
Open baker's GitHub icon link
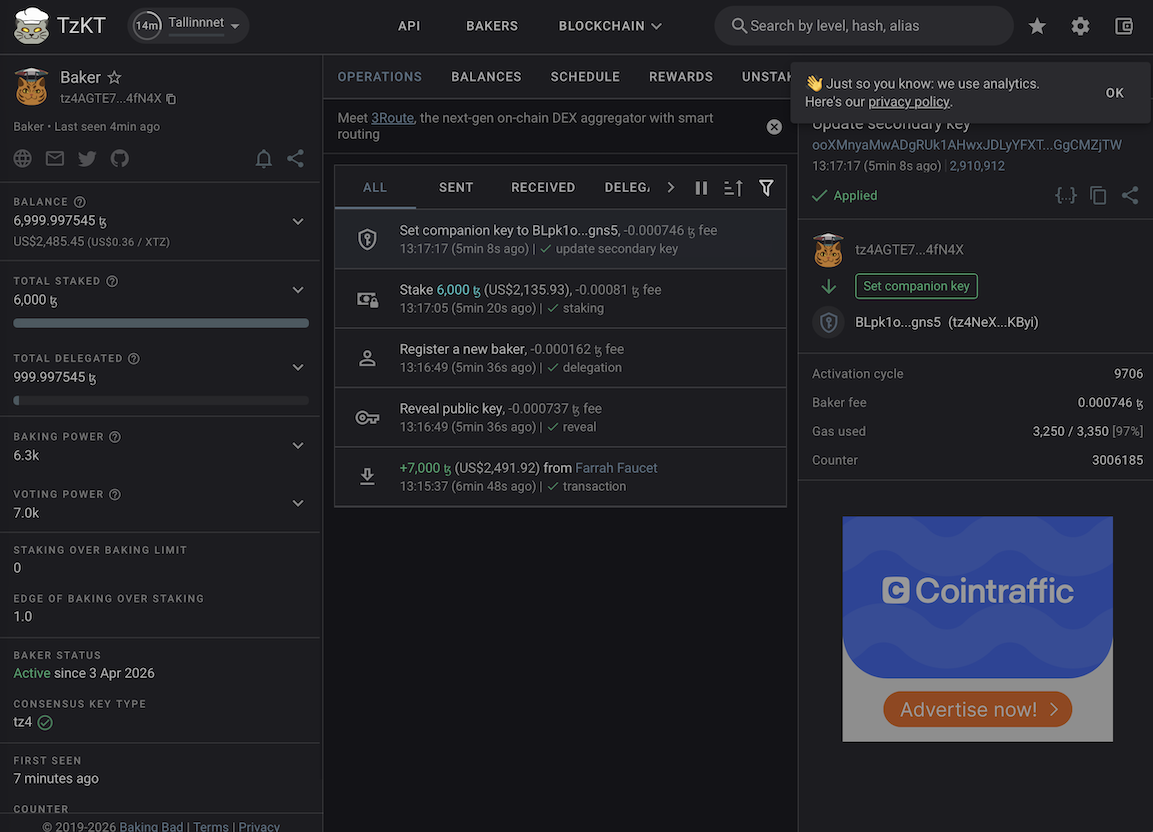click(120, 158)
